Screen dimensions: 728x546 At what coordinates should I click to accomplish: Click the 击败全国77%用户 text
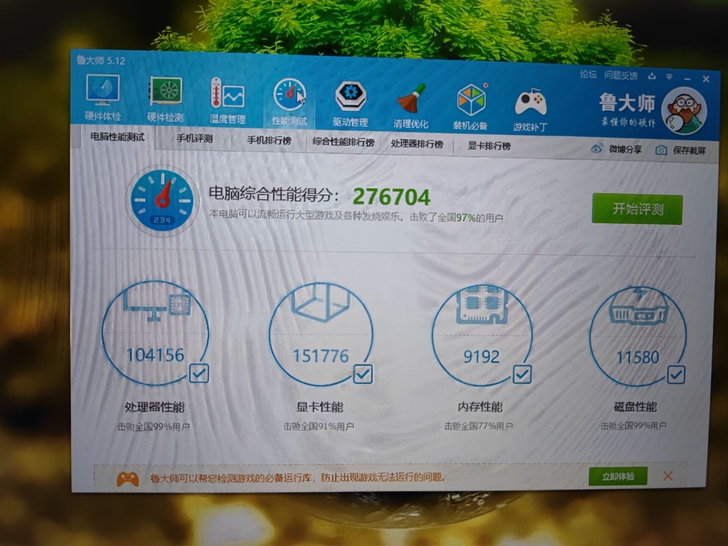tap(479, 426)
